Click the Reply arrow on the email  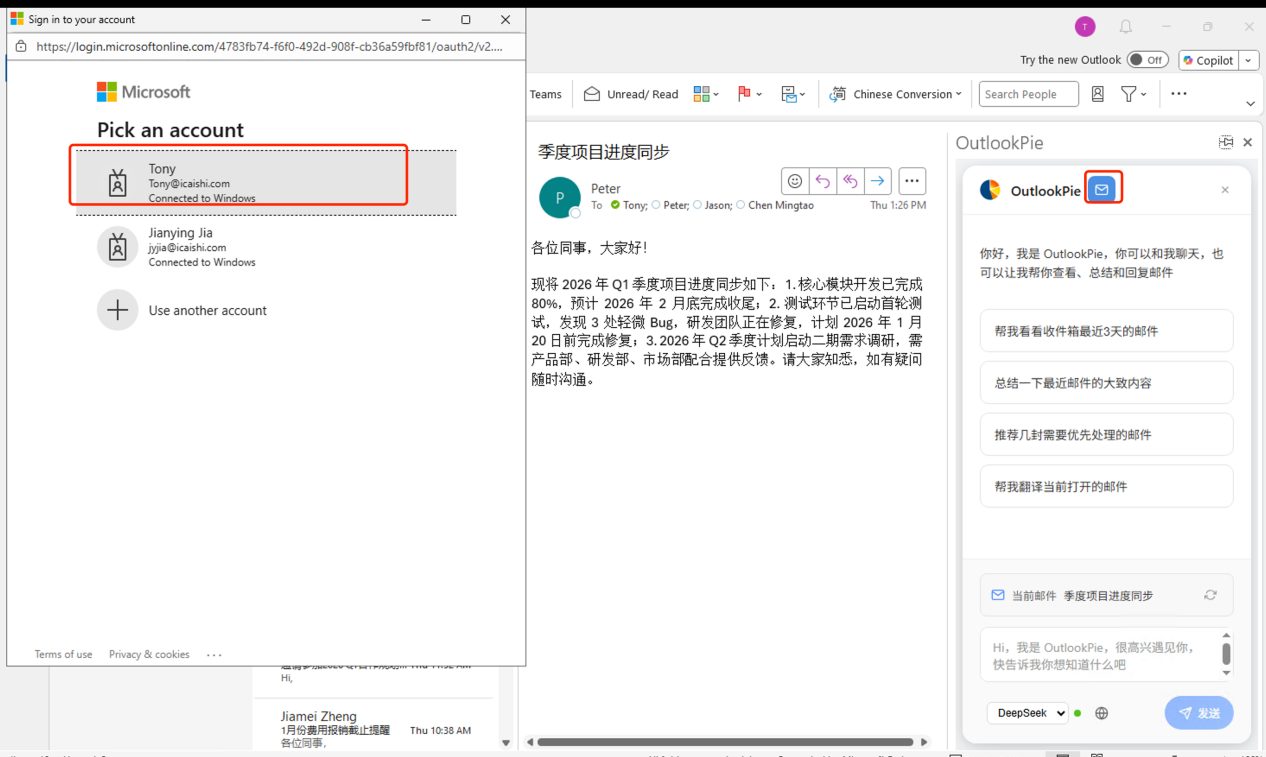(822, 181)
